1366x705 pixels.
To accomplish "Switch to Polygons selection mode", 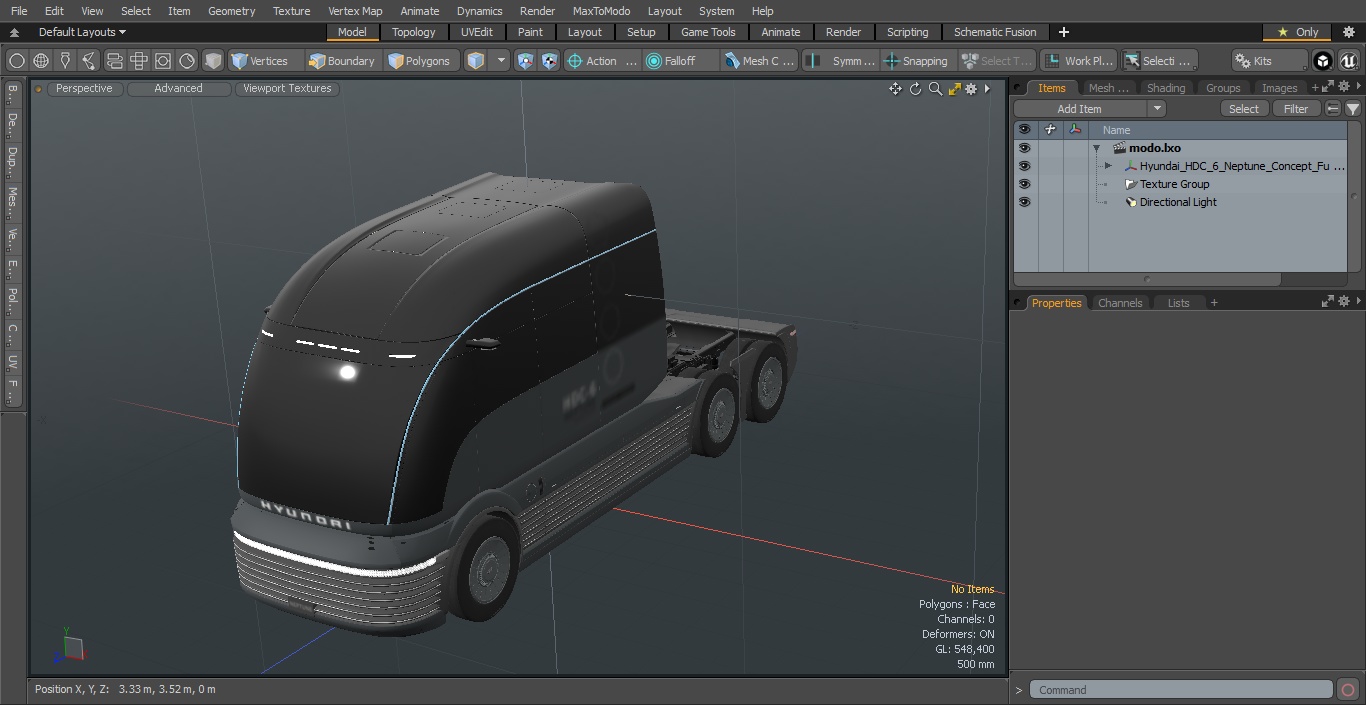I will (420, 61).
